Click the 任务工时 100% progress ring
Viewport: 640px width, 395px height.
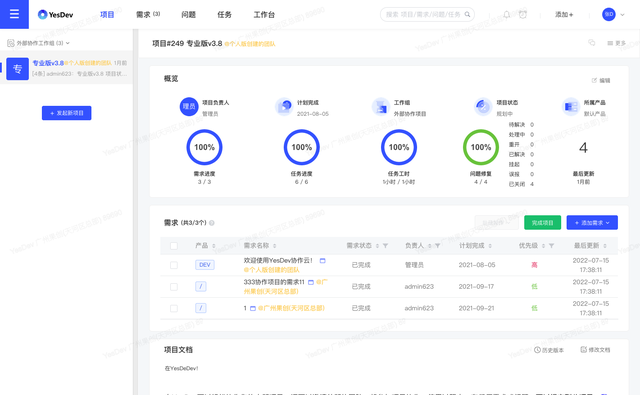[x=399, y=147]
